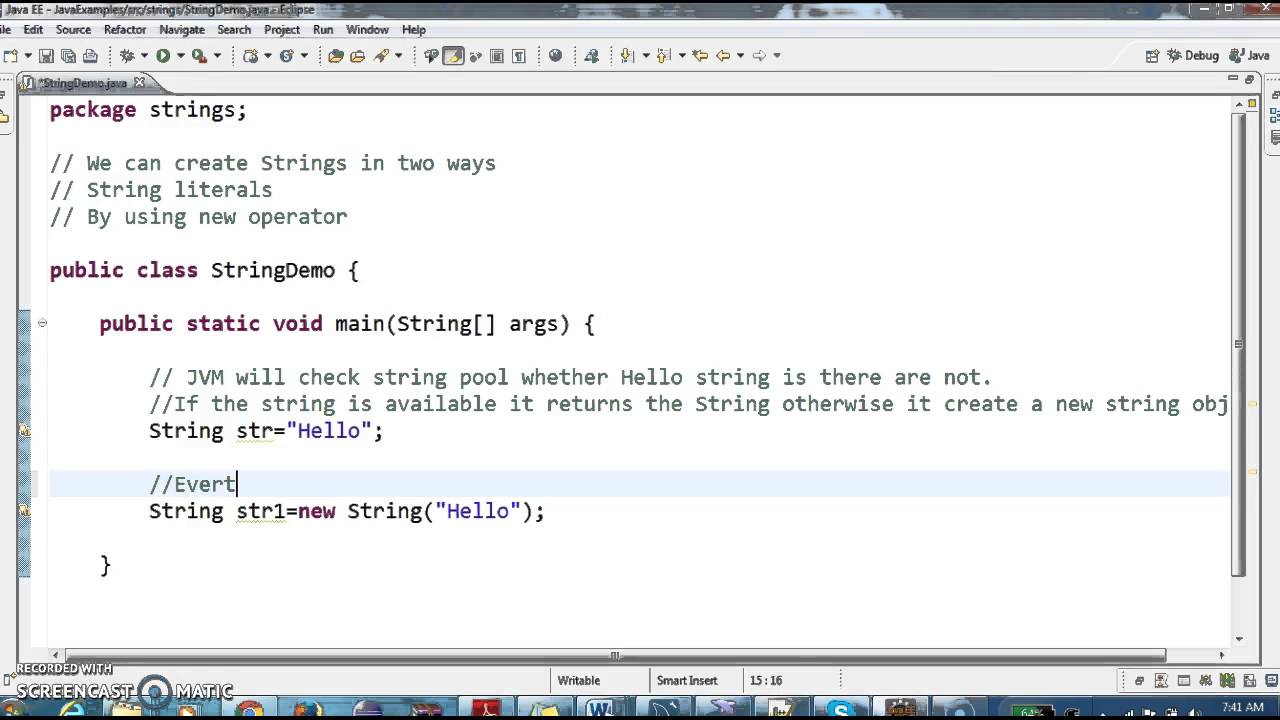Open dropdown next to Next Annotation icon
This screenshot has width=1280, height=720.
pyautogui.click(x=645, y=56)
